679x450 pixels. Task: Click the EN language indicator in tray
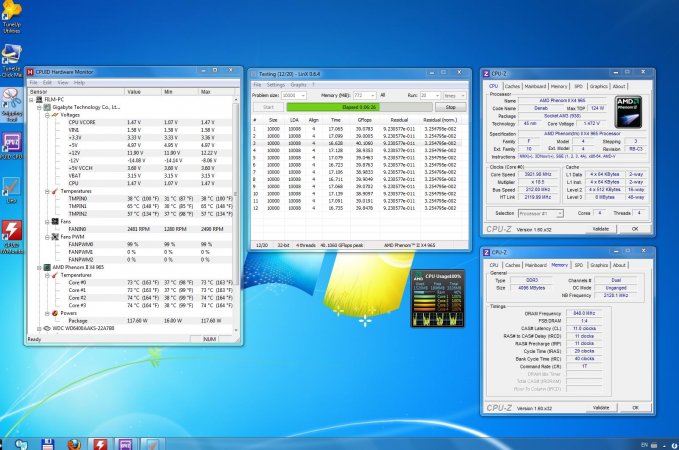pos(644,445)
